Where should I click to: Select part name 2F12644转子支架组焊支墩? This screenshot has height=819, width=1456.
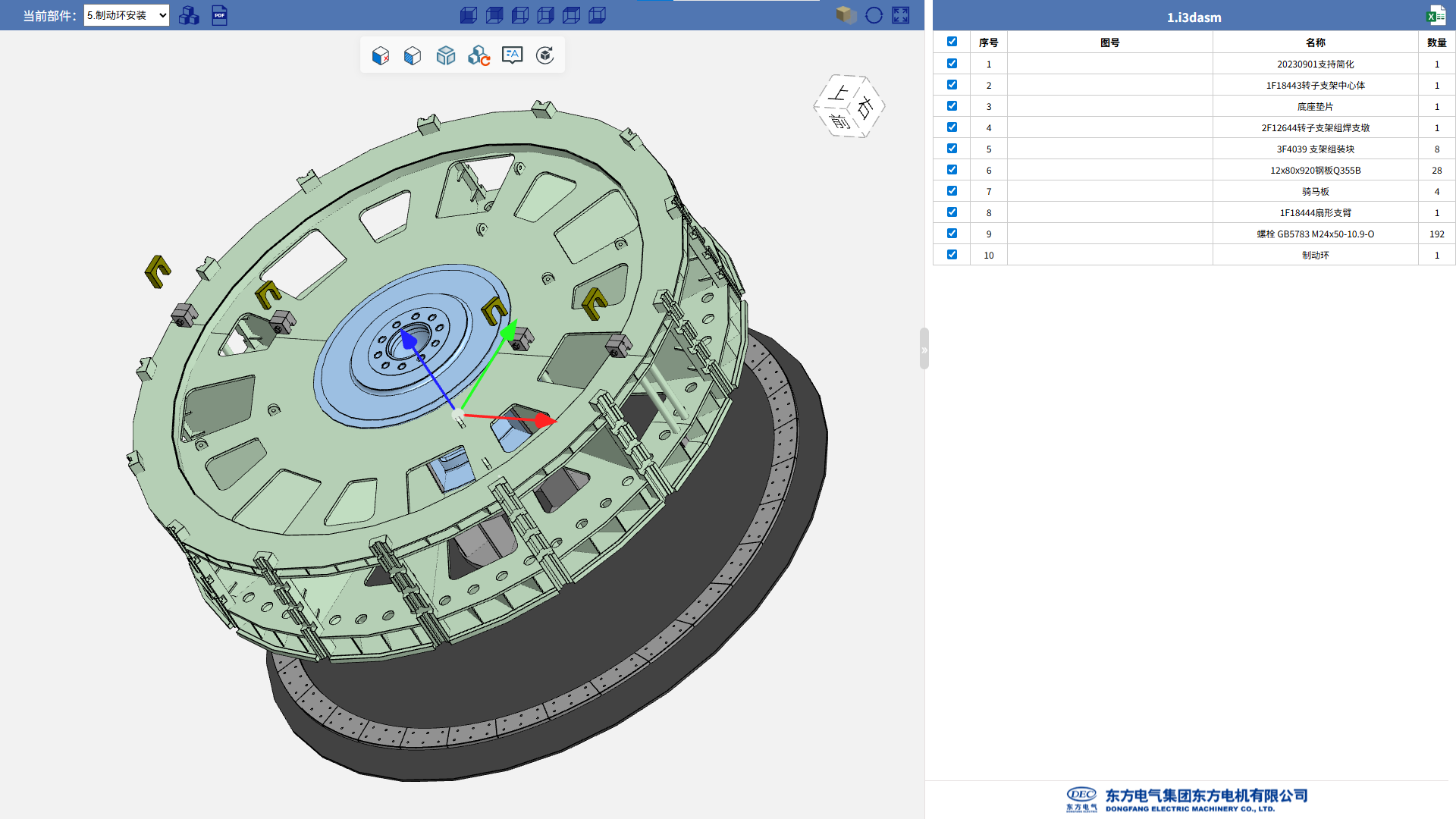[x=1316, y=128]
